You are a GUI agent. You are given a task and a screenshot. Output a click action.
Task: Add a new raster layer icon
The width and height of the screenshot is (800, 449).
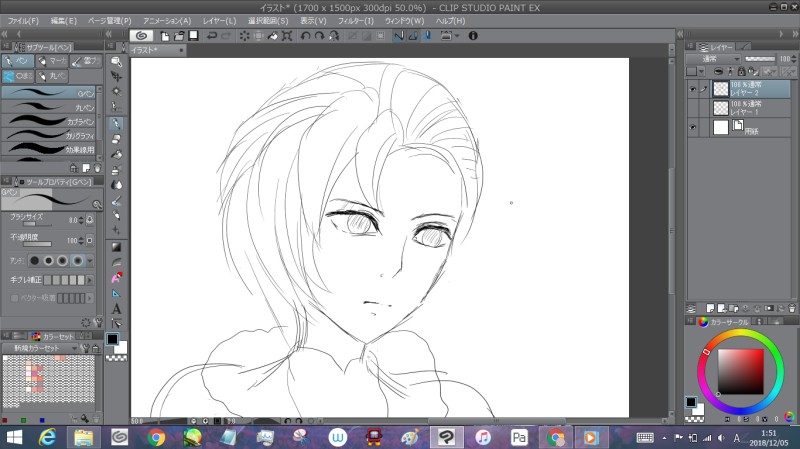[710, 308]
